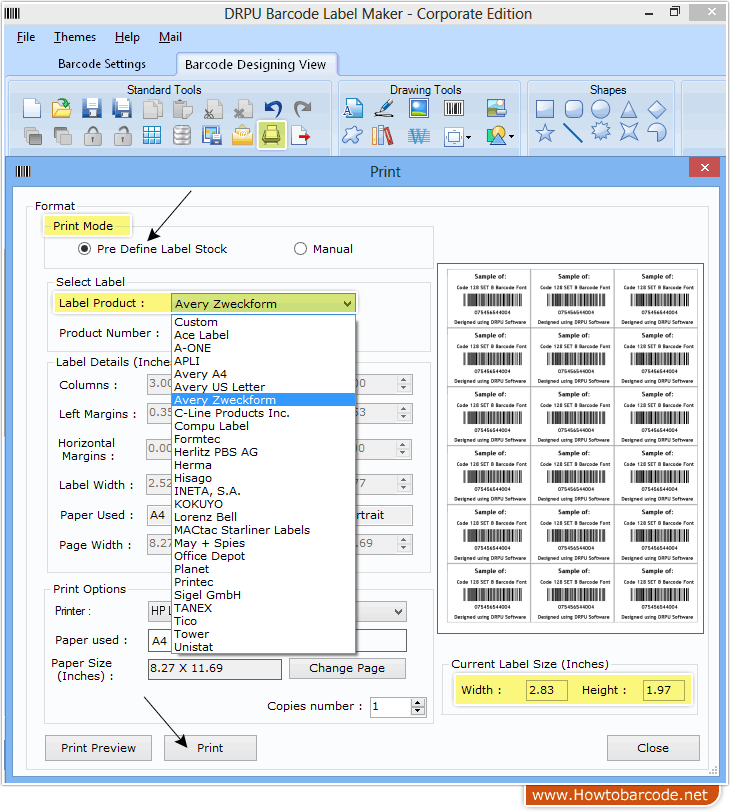Click the Save floppy disk icon
Image resolution: width=730 pixels, height=812 pixels.
pos(92,109)
